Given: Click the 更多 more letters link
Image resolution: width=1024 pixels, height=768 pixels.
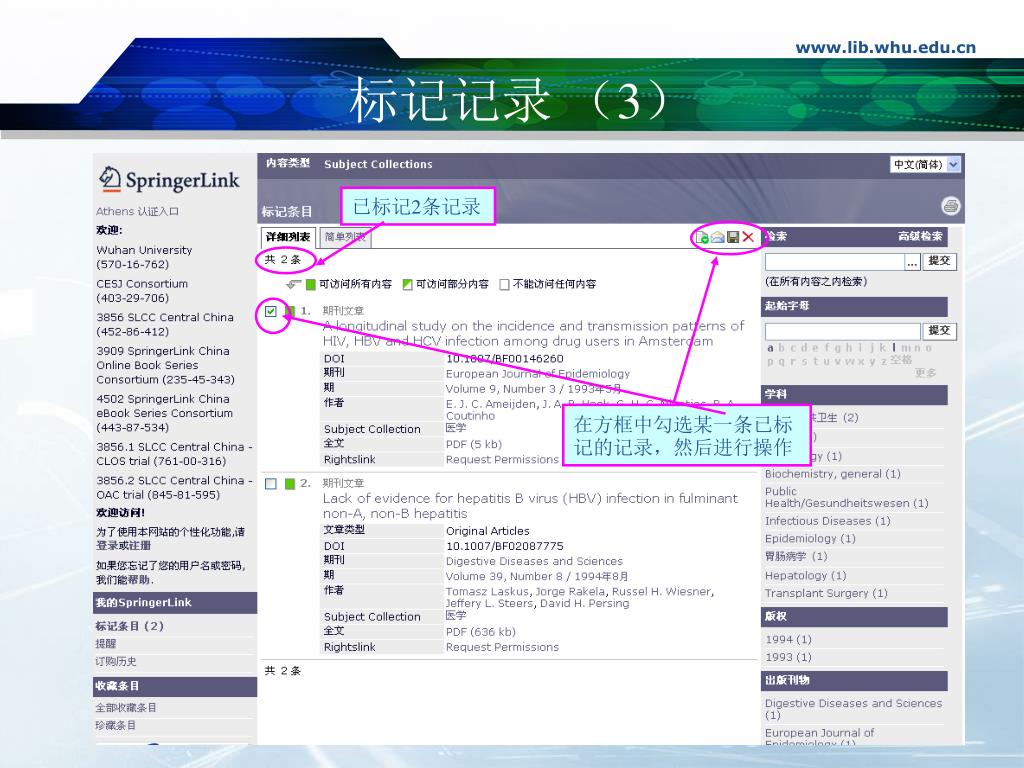Looking at the screenshot, I should 925,373.
